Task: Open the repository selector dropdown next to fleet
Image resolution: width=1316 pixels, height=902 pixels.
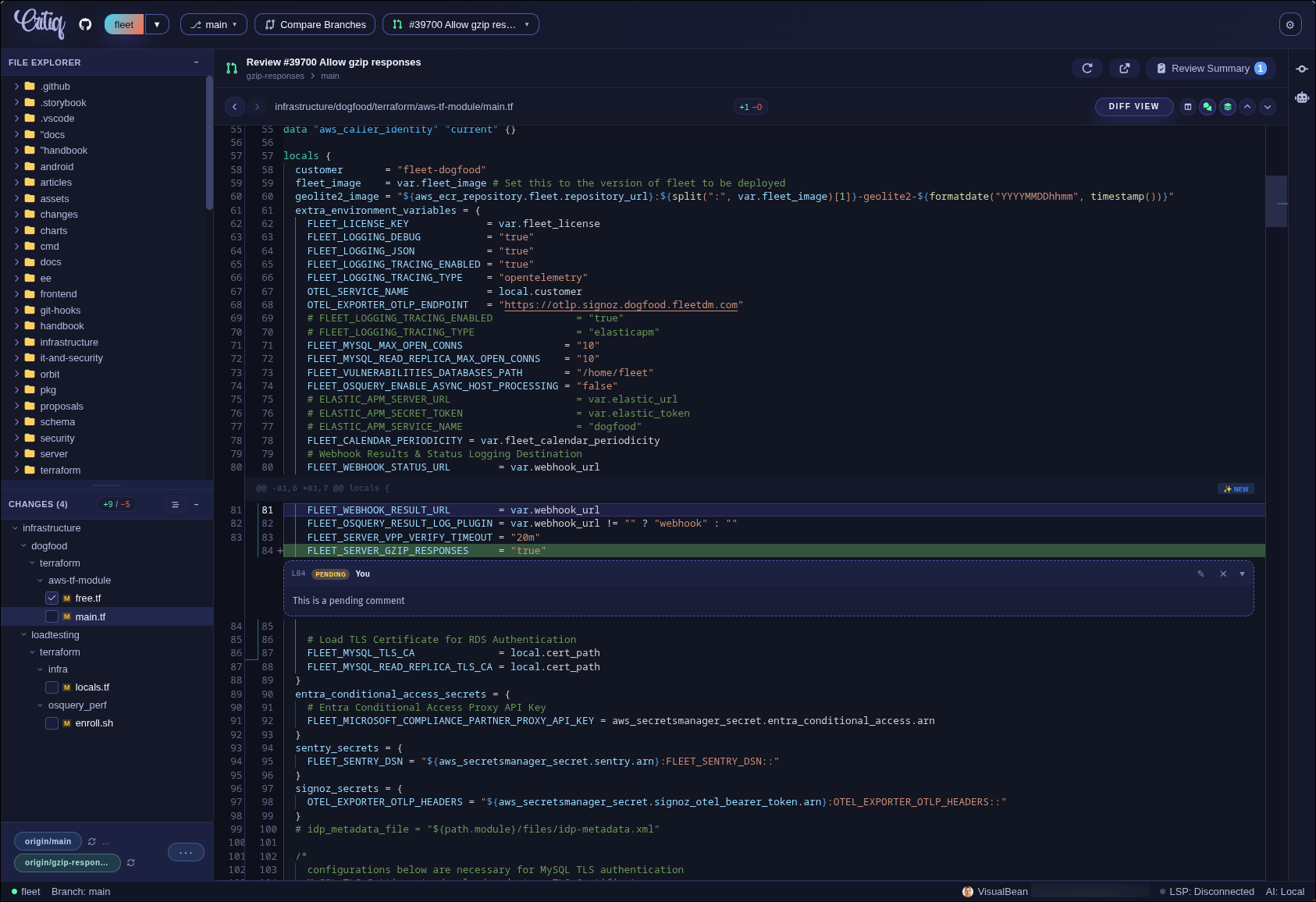Action: coord(157,24)
